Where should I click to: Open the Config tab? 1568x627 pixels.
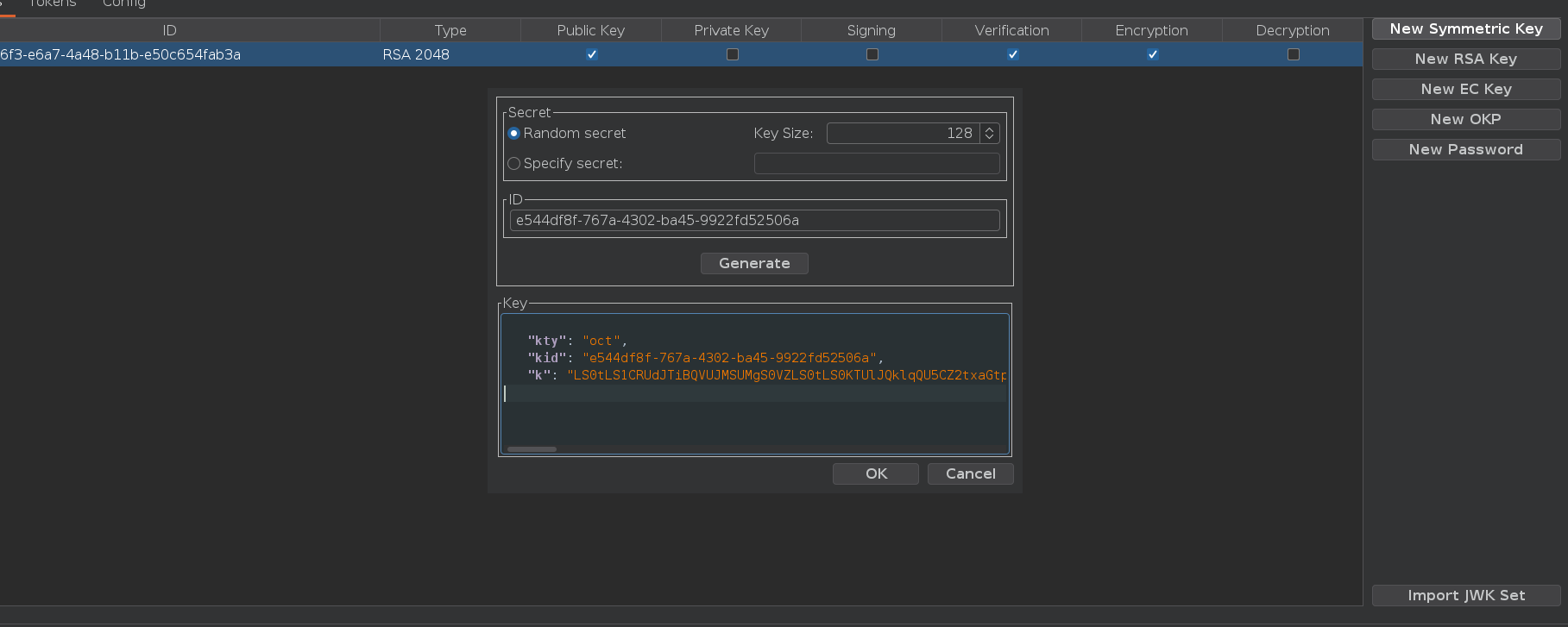[x=124, y=4]
